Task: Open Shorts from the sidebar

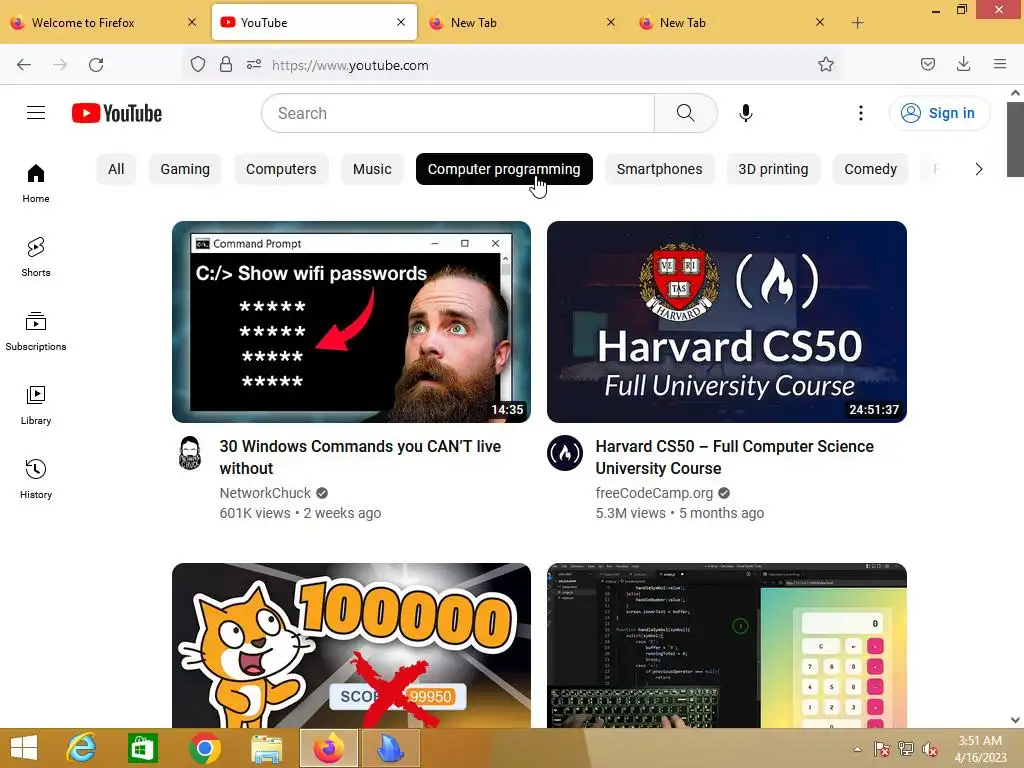Action: point(36,257)
